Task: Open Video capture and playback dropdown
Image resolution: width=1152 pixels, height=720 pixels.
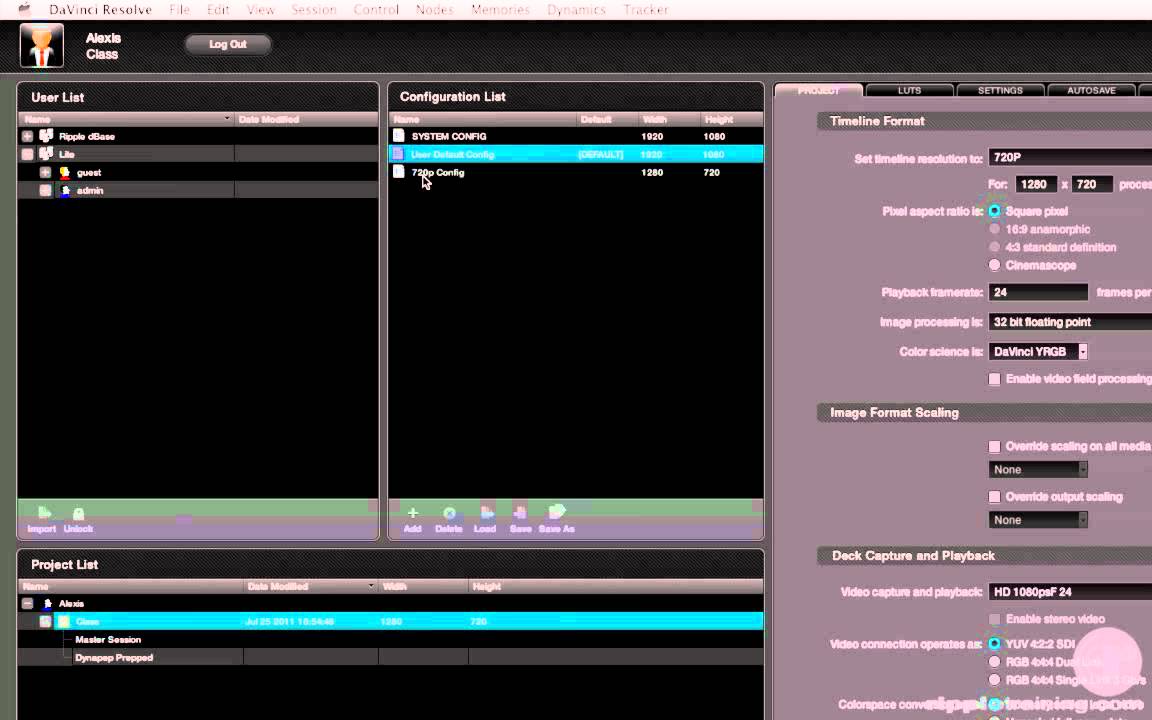Action: coord(1070,591)
